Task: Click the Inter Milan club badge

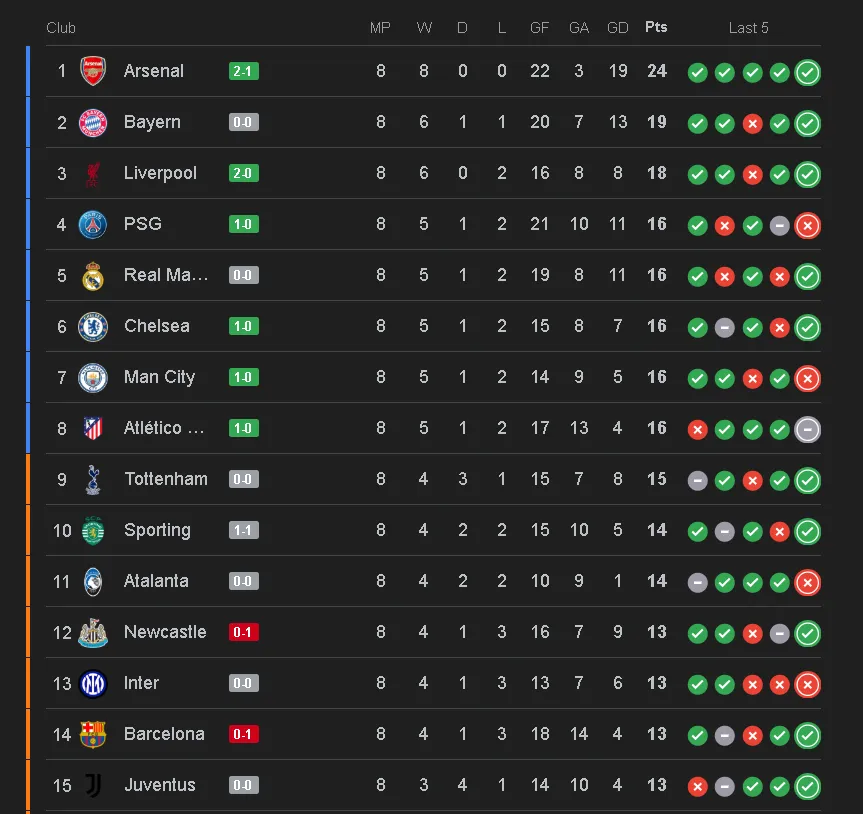Action: [x=93, y=682]
